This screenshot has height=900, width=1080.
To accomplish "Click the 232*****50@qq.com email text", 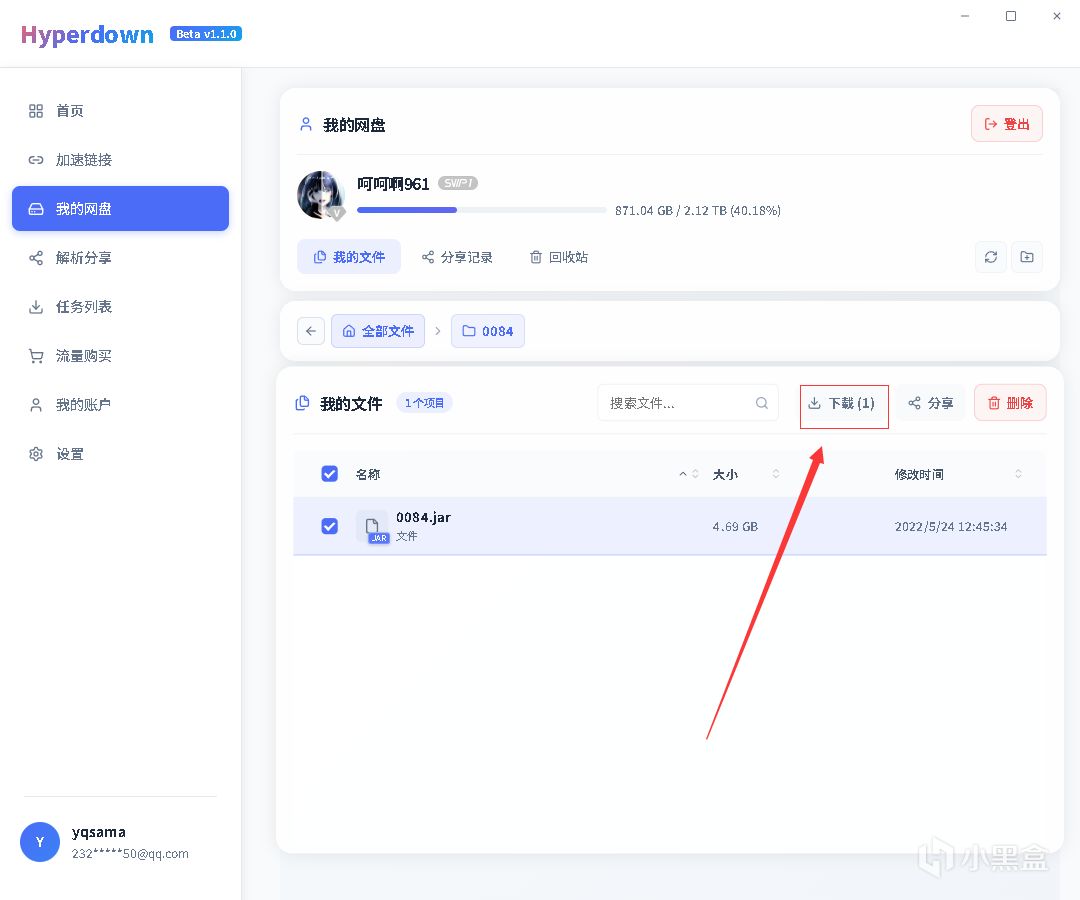I will tap(130, 854).
